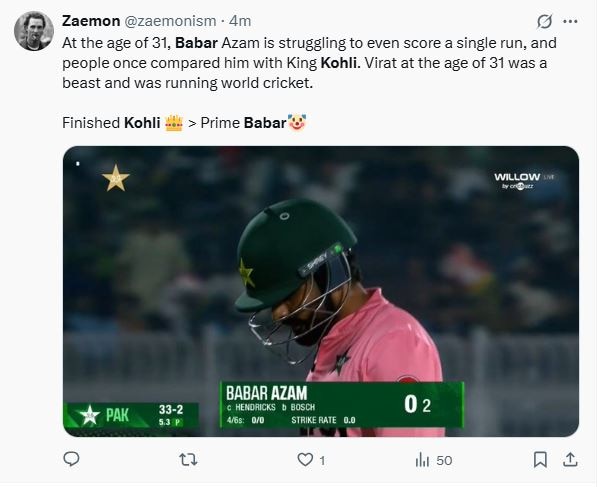Click the share upload icon
Screen dimensions: 614x487
point(570,460)
